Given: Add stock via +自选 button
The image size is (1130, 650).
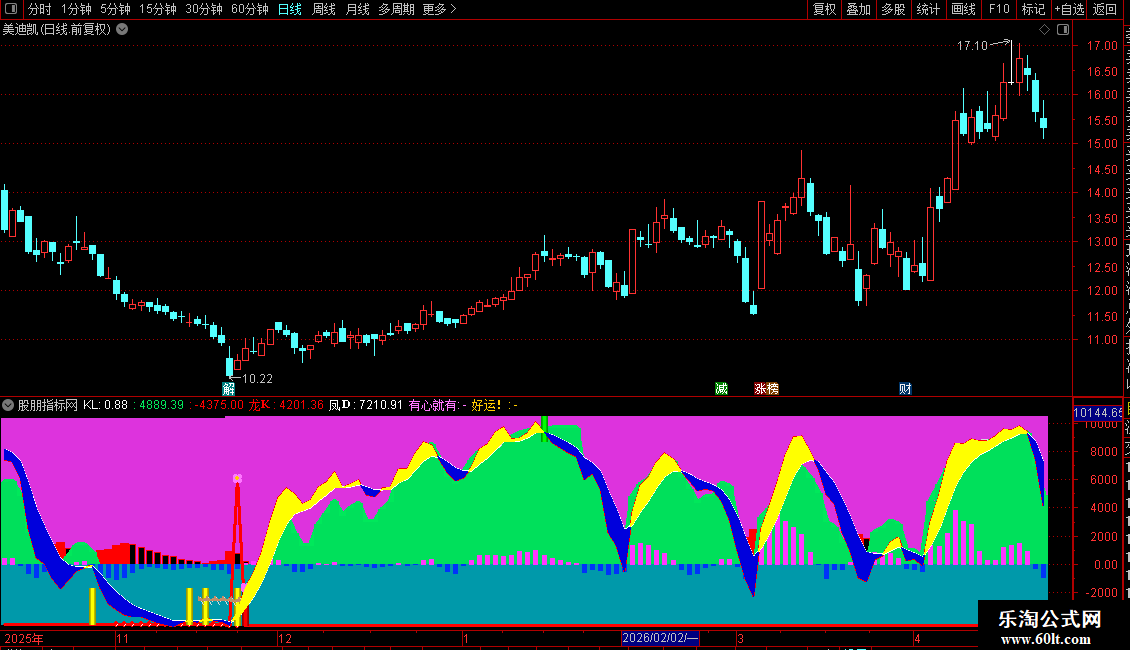Looking at the screenshot, I should 1069,9.
